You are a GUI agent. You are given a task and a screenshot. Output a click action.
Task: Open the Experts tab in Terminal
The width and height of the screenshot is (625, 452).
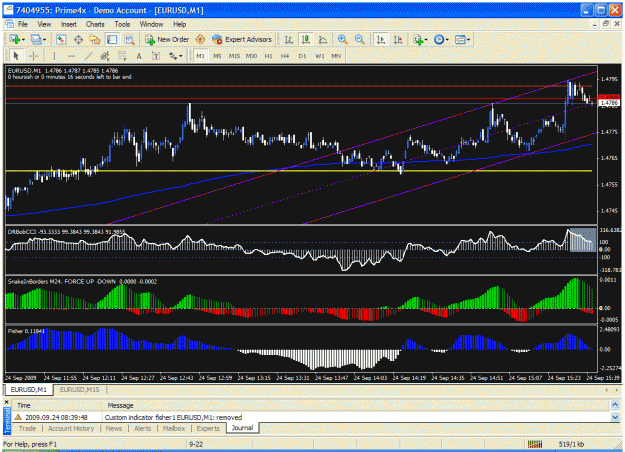tap(208, 428)
